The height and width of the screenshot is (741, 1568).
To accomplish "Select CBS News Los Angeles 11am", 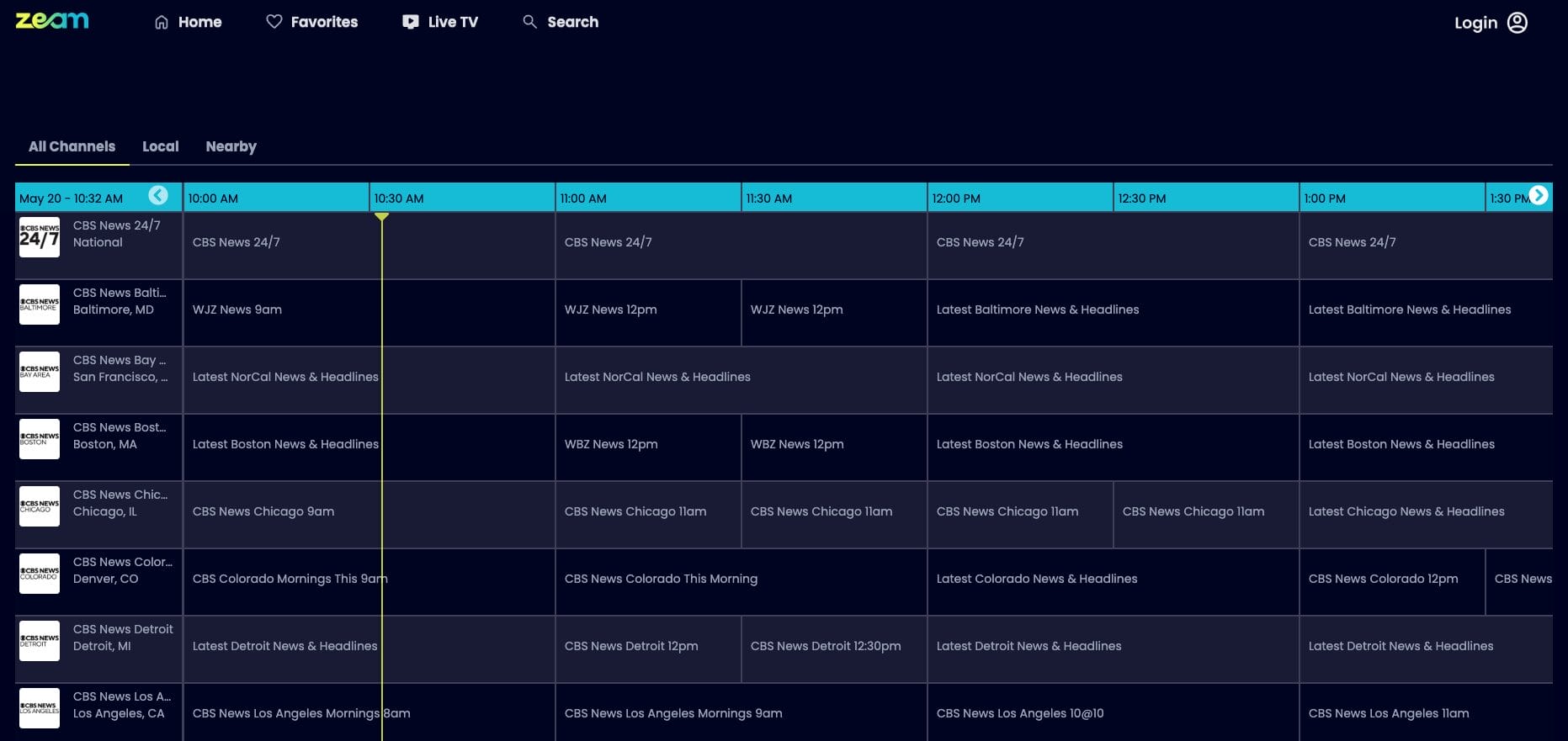I will click(1427, 712).
